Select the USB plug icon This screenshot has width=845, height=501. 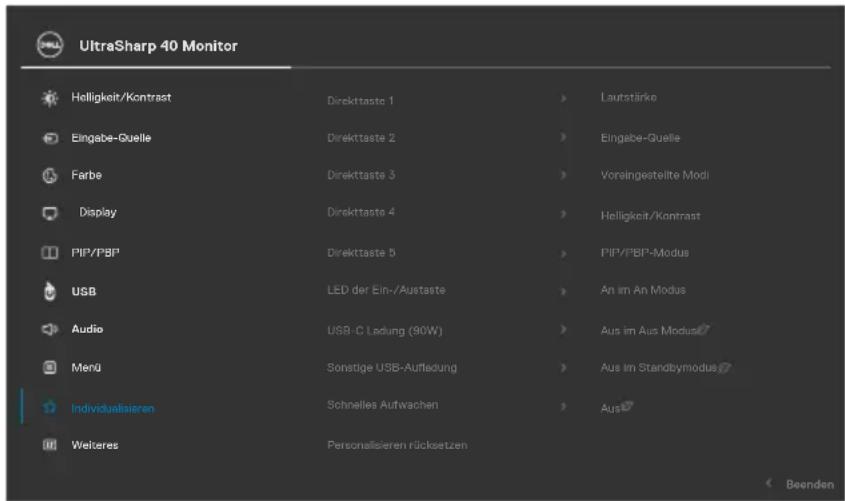pyautogui.click(x=50, y=291)
